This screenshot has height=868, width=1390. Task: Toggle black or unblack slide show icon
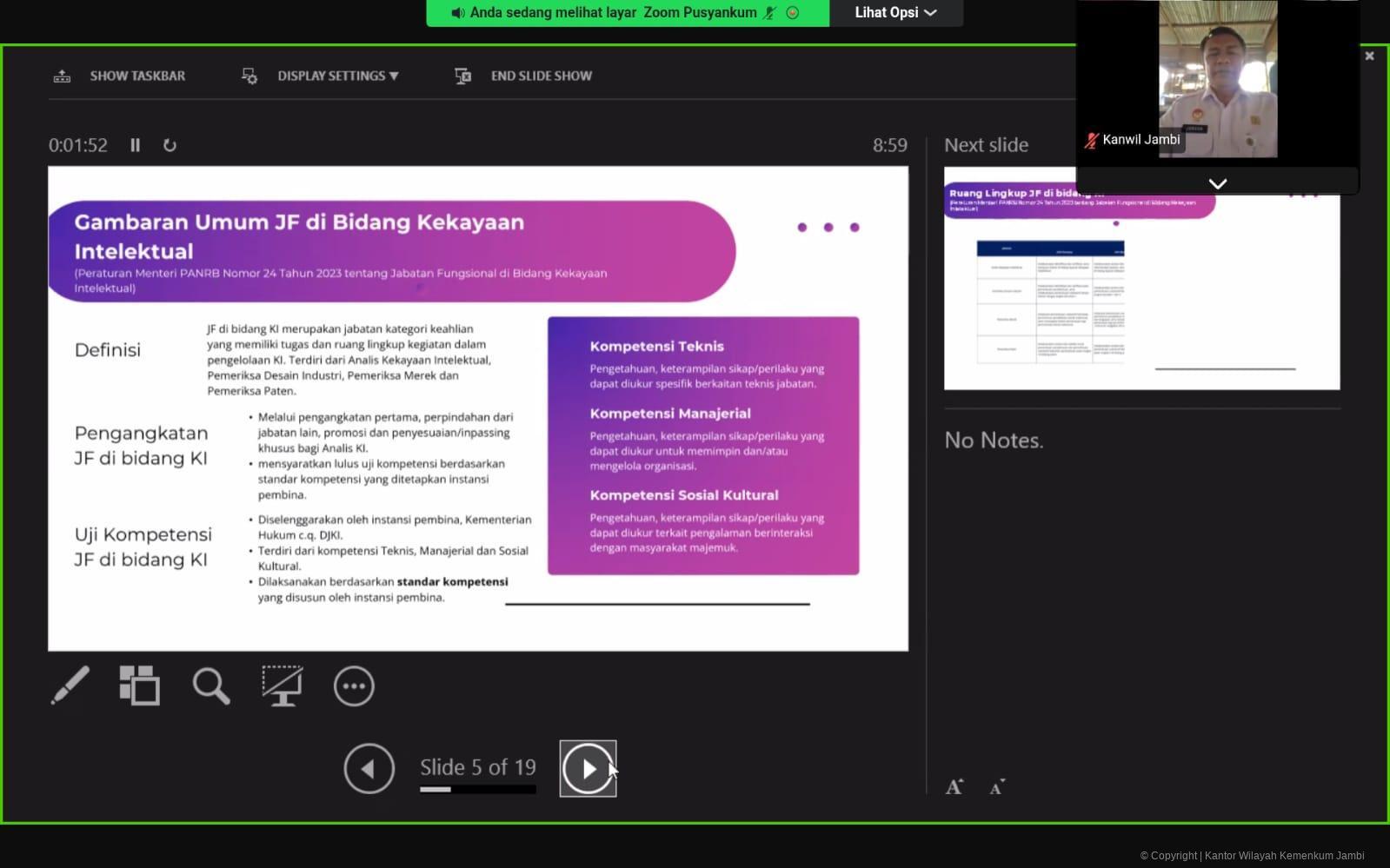[283, 686]
